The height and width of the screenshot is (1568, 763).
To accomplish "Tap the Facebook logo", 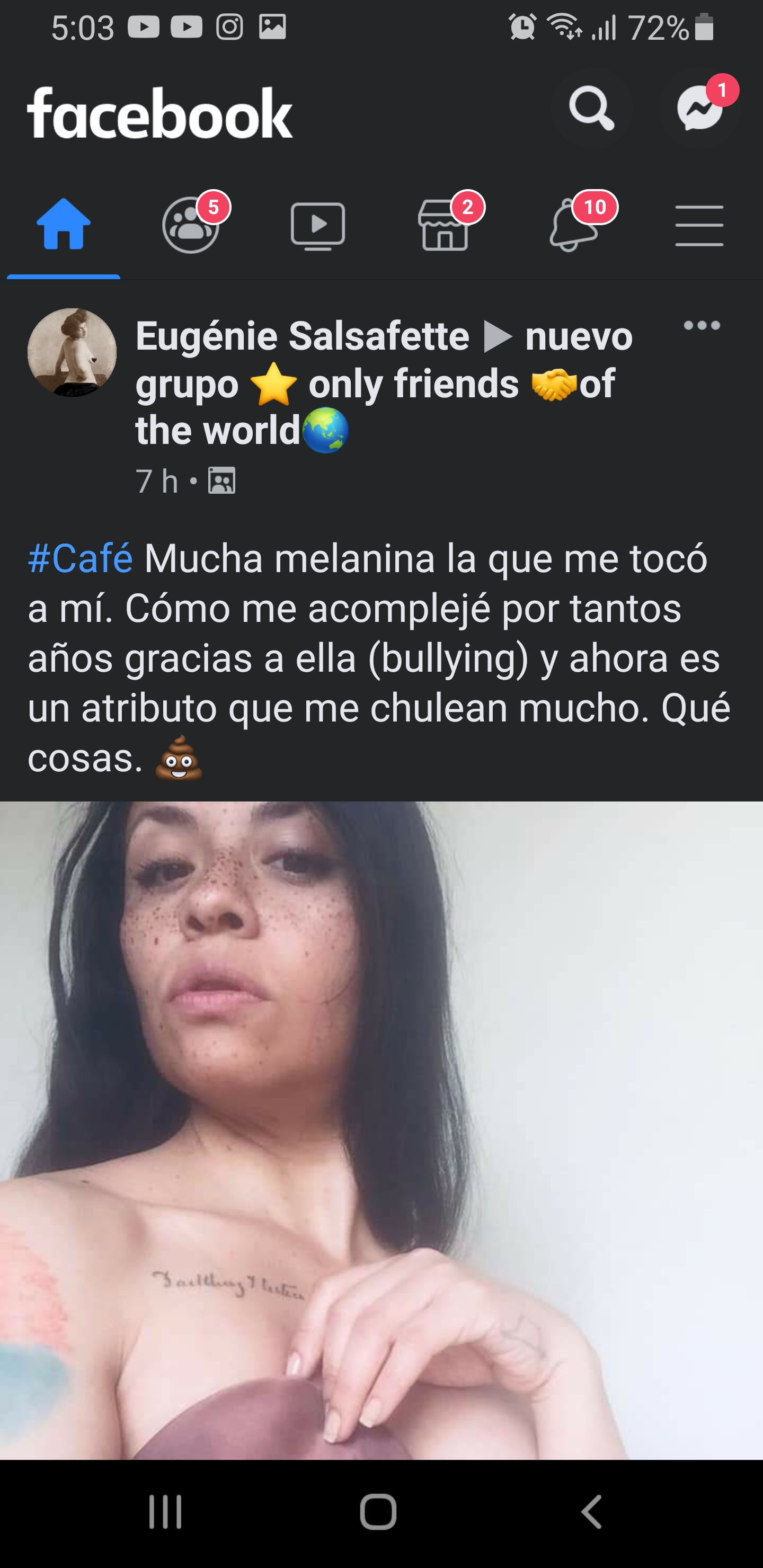I will [x=160, y=113].
